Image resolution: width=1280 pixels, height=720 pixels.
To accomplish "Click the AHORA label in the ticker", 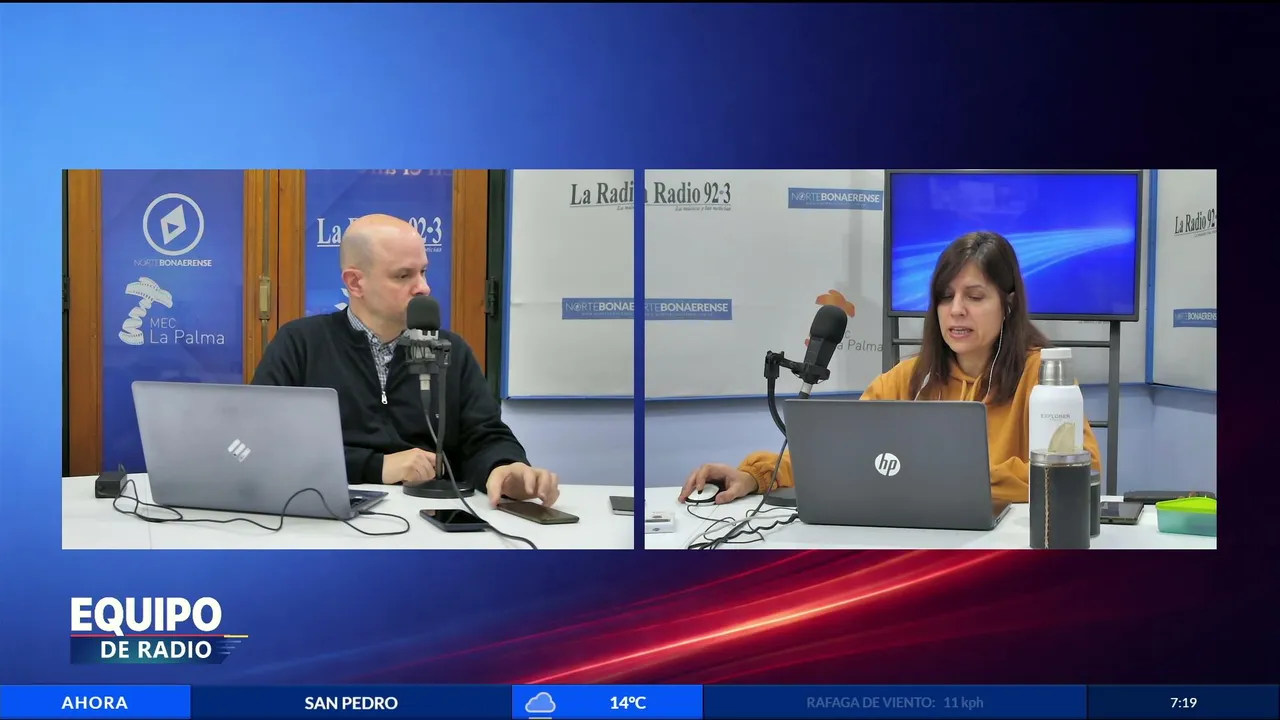I will (95, 703).
